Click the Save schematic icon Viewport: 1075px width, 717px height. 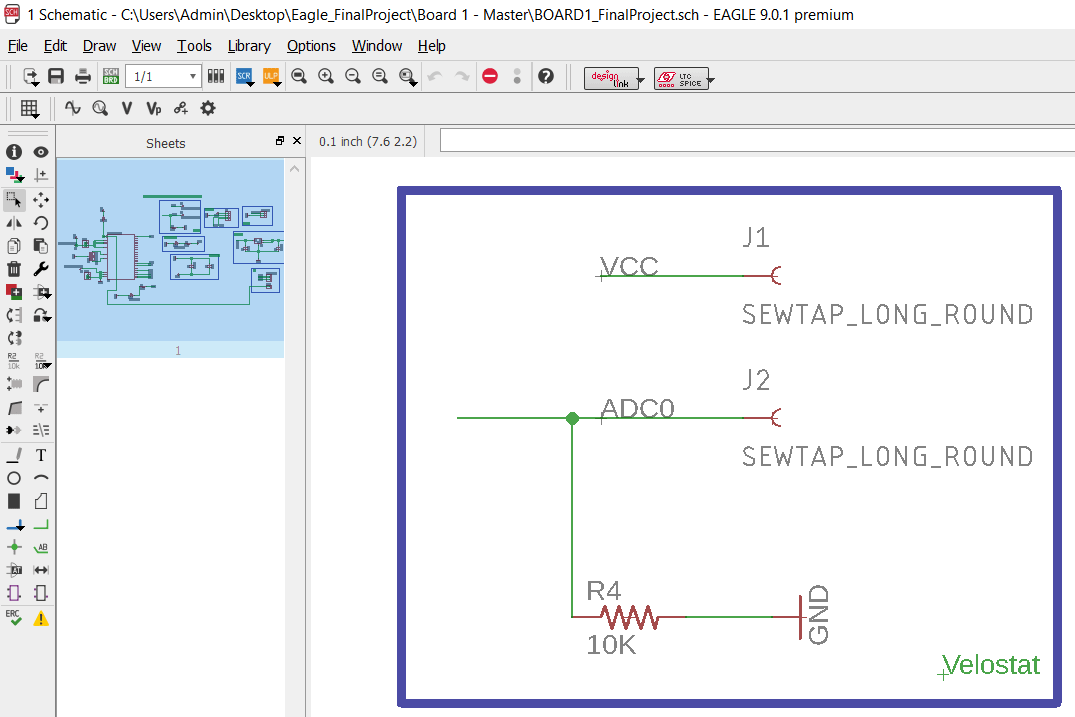(x=56, y=76)
